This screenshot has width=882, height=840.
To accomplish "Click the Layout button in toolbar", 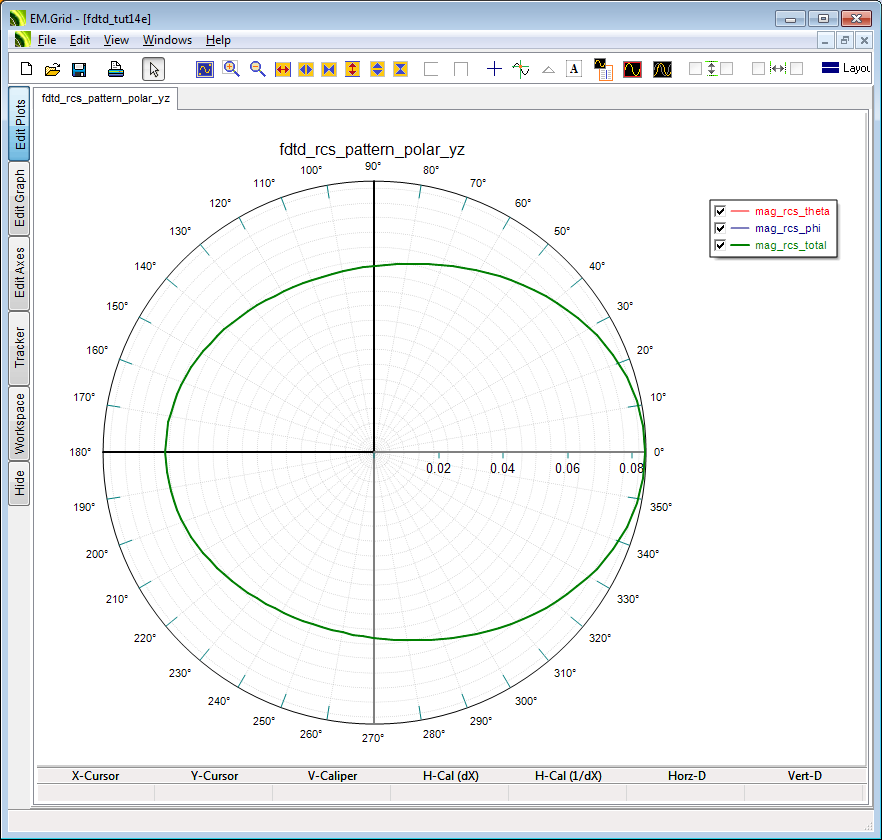I will coord(846,69).
